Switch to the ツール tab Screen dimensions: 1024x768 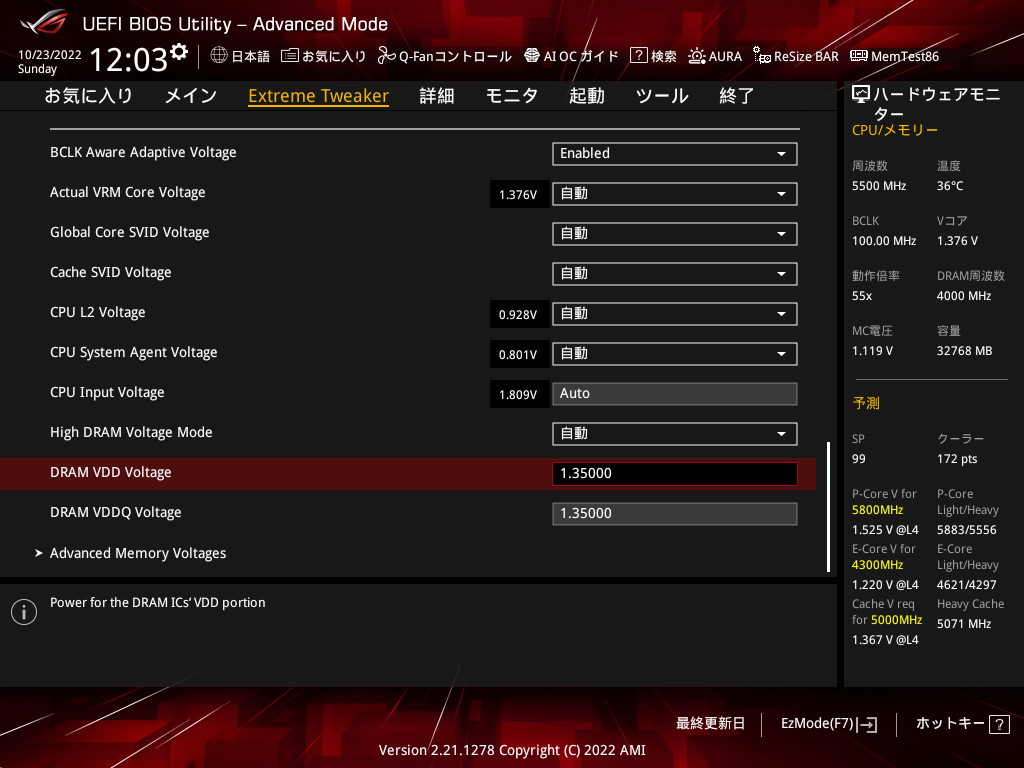pyautogui.click(x=662, y=96)
